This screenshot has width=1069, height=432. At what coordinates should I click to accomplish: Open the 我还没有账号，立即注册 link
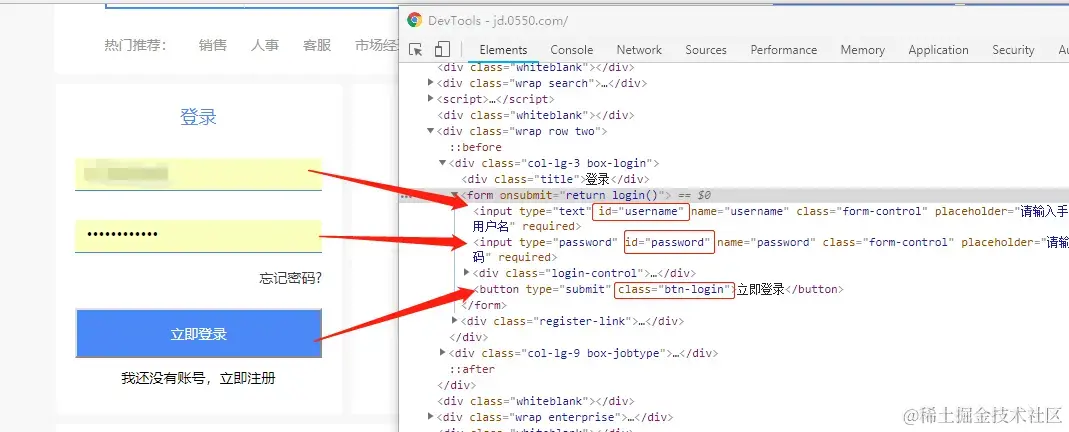coord(198,378)
